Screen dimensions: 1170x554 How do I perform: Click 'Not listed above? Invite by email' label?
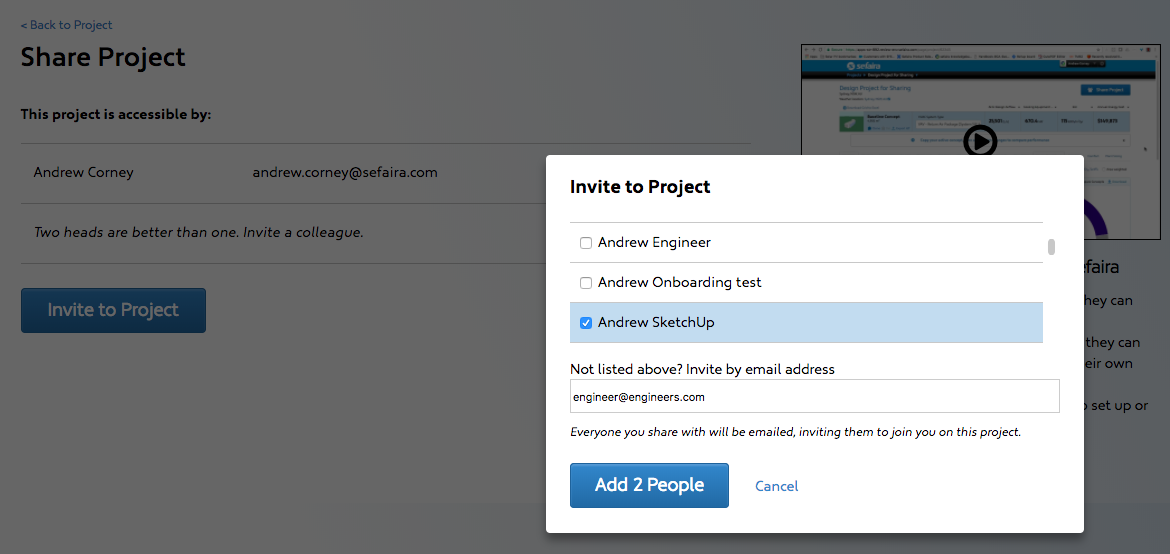tap(702, 369)
